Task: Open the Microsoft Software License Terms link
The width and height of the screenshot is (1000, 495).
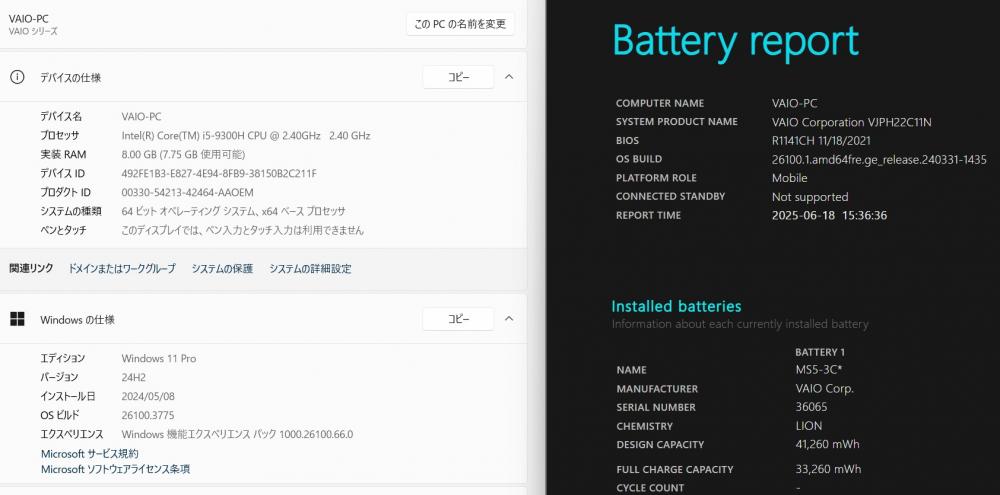Action: click(115, 469)
